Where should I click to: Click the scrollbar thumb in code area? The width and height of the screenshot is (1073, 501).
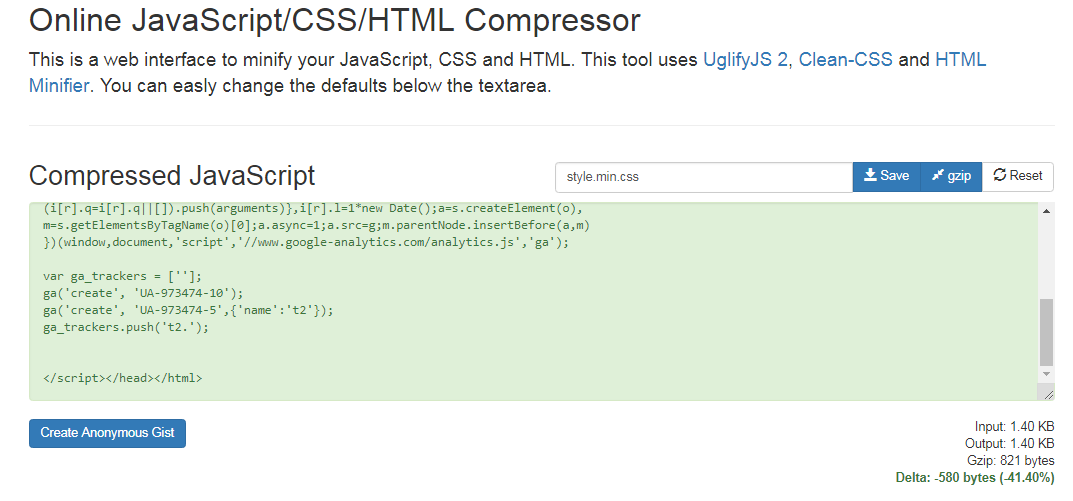[x=1046, y=330]
